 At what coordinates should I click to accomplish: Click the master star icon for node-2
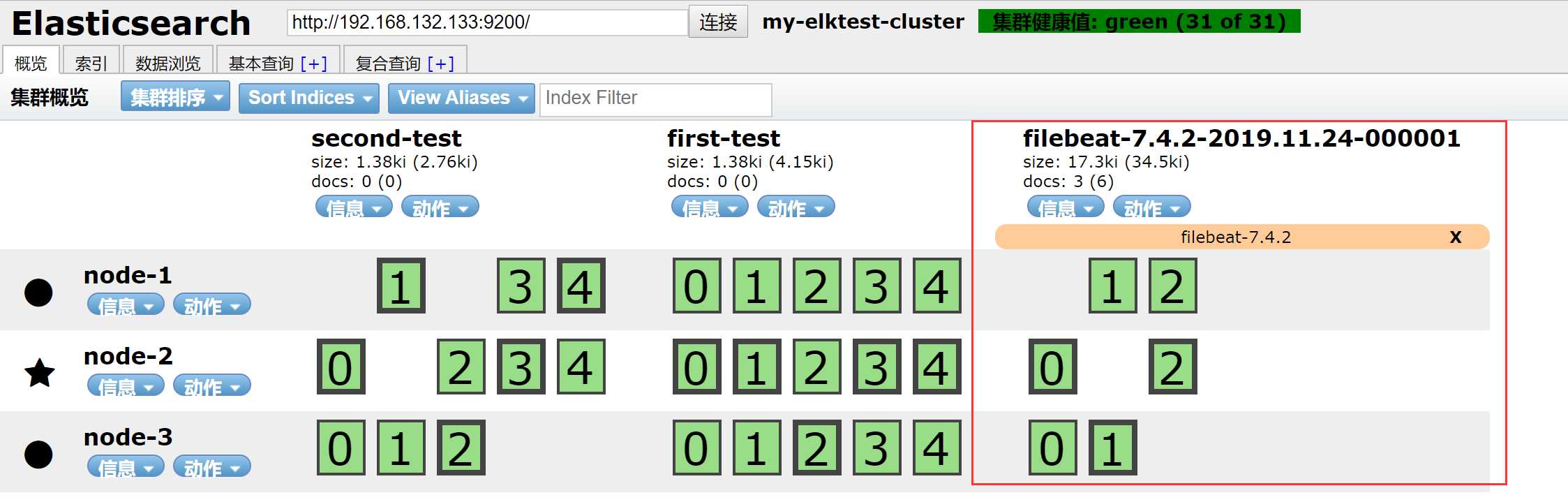pyautogui.click(x=39, y=373)
